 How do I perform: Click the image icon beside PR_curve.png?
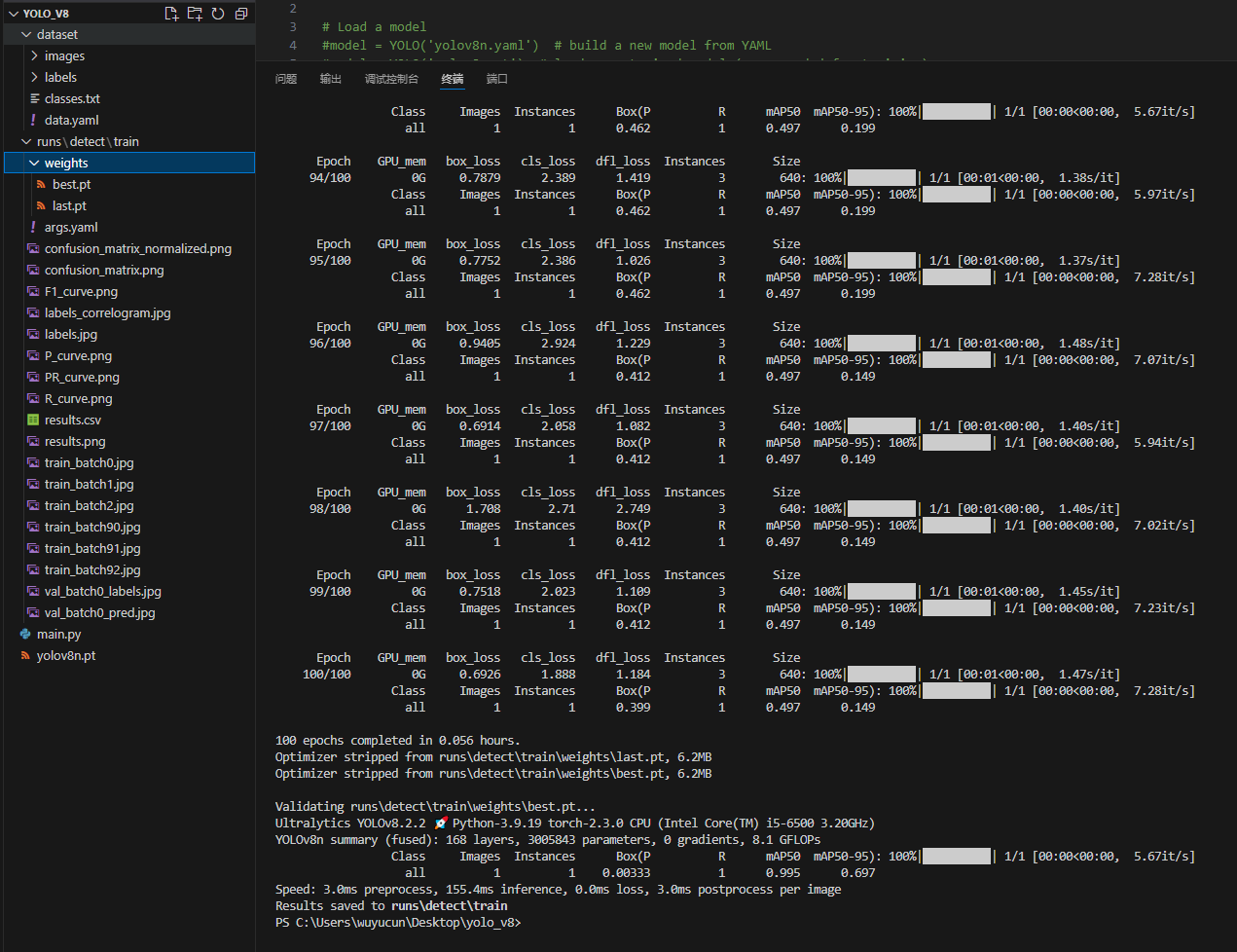point(34,377)
